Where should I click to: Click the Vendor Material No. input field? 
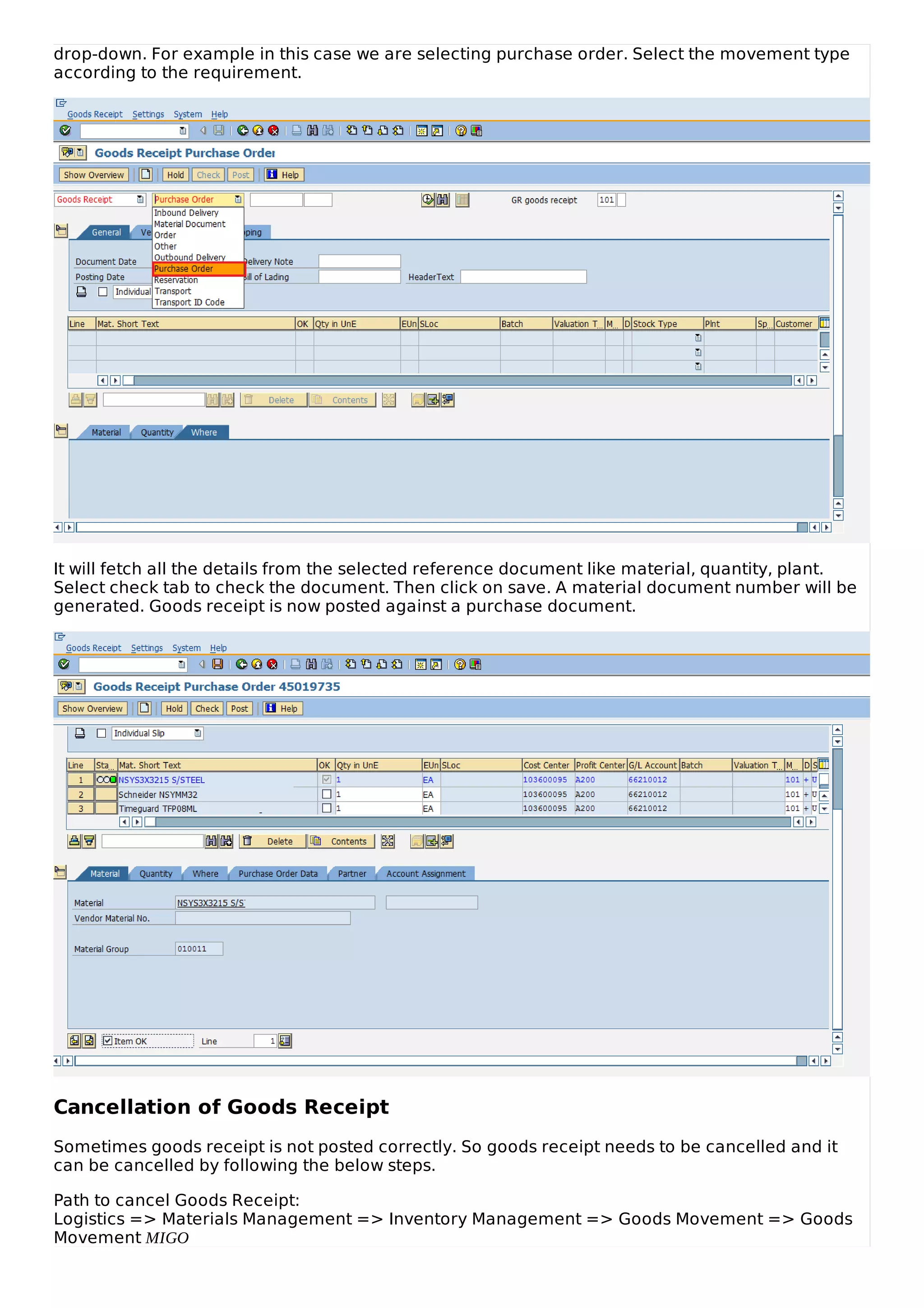[x=263, y=918]
